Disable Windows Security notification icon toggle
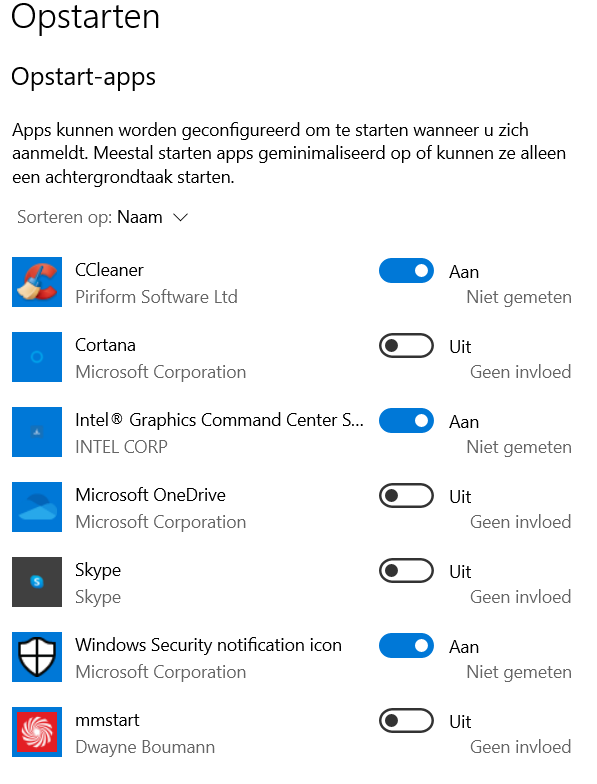597x784 pixels. [406, 646]
